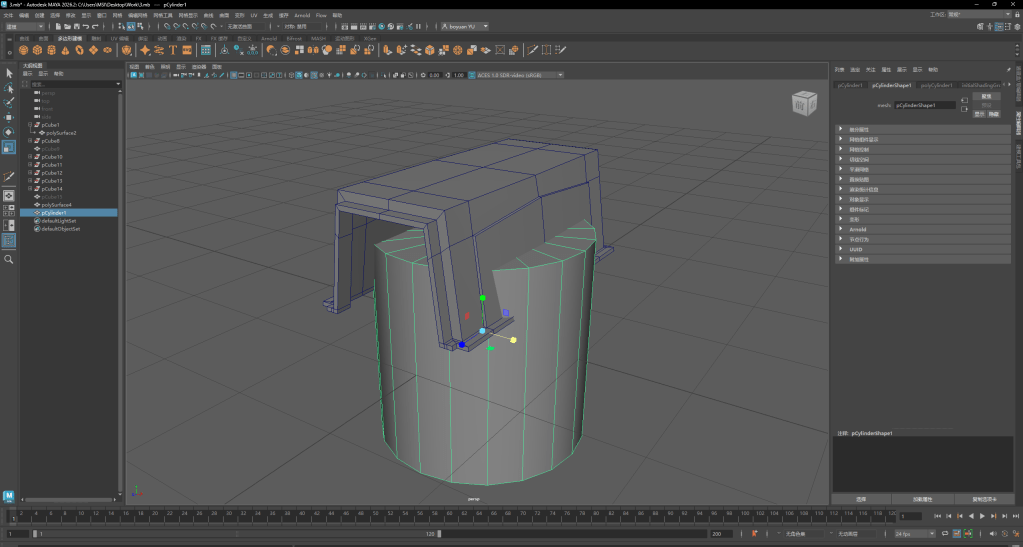Viewport: 1023px width, 547px height.
Task: Activate the Lasso Select tool
Action: 9,88
